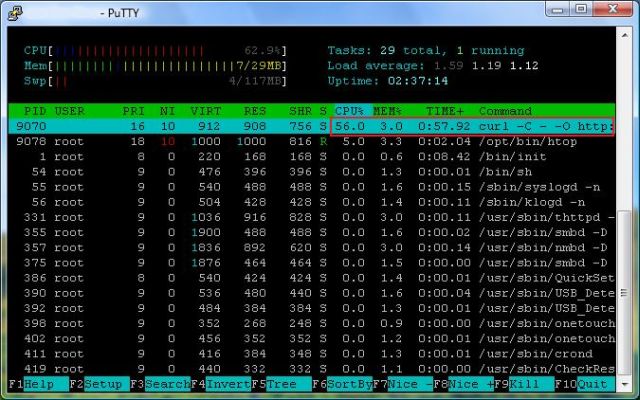Screen dimensions: 640x400
Task: Click F7 Nice - to lower niceness
Action: [x=402, y=384]
